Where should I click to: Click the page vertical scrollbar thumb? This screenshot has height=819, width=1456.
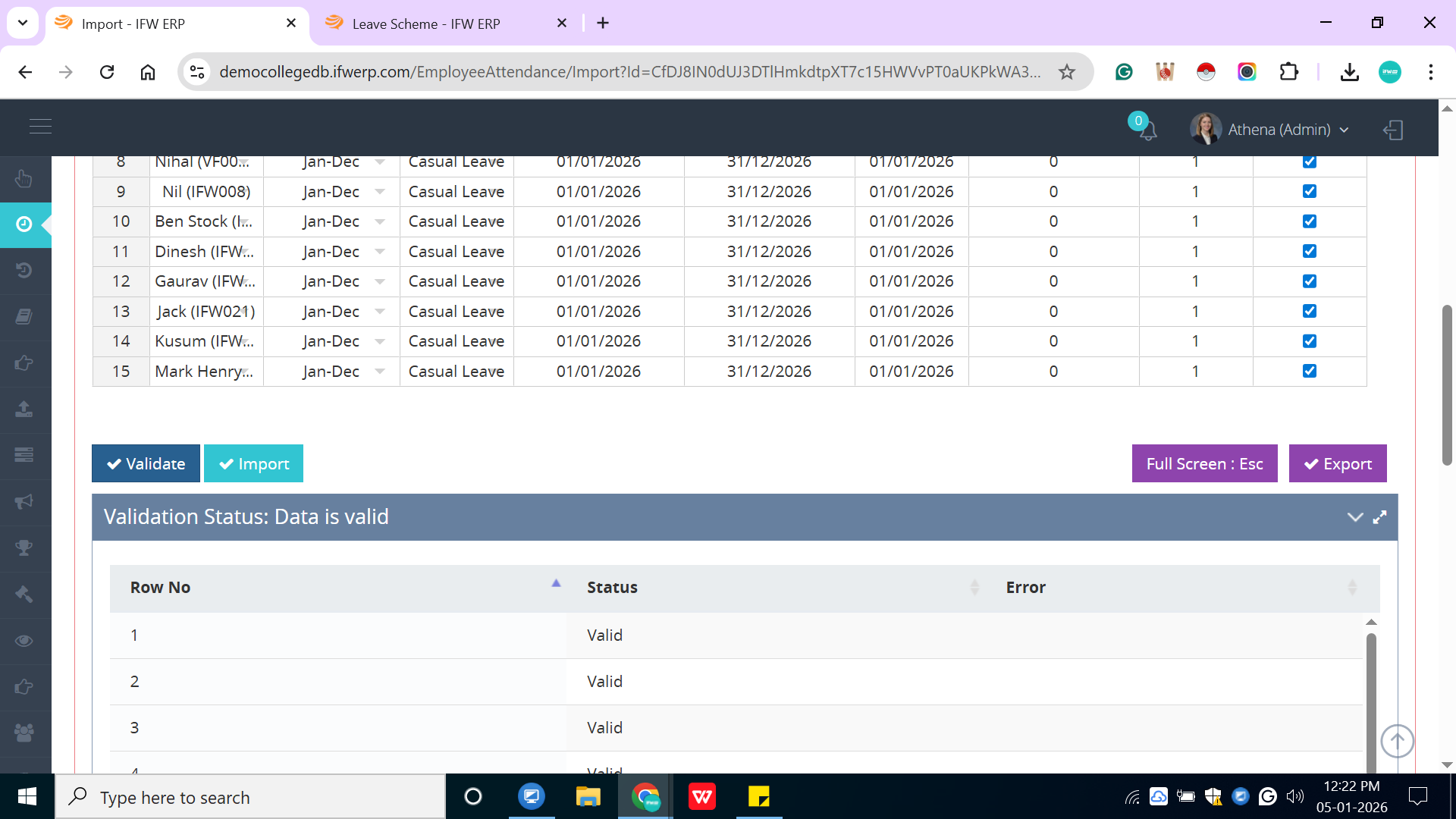[x=1447, y=384]
